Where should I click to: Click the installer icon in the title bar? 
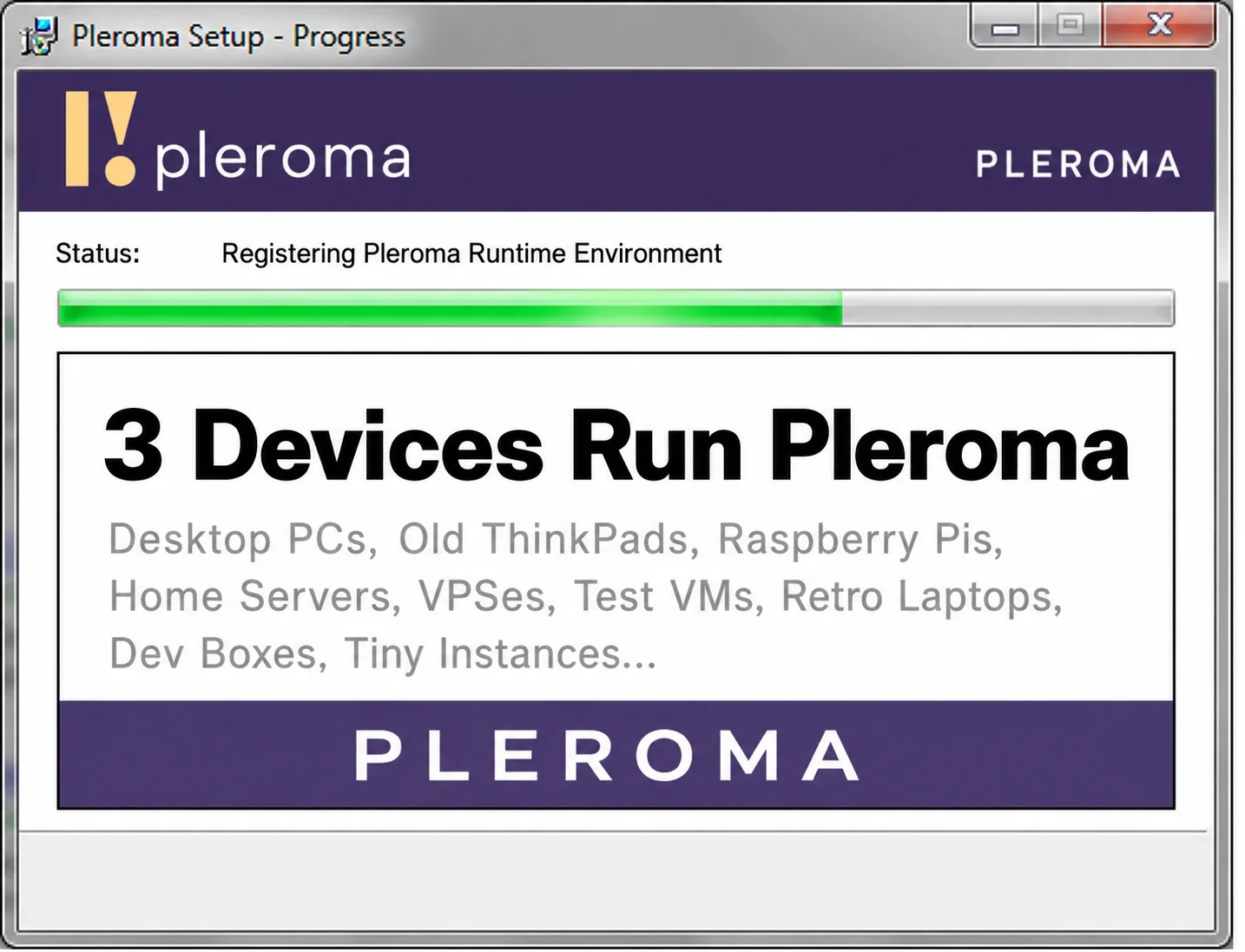(39, 36)
